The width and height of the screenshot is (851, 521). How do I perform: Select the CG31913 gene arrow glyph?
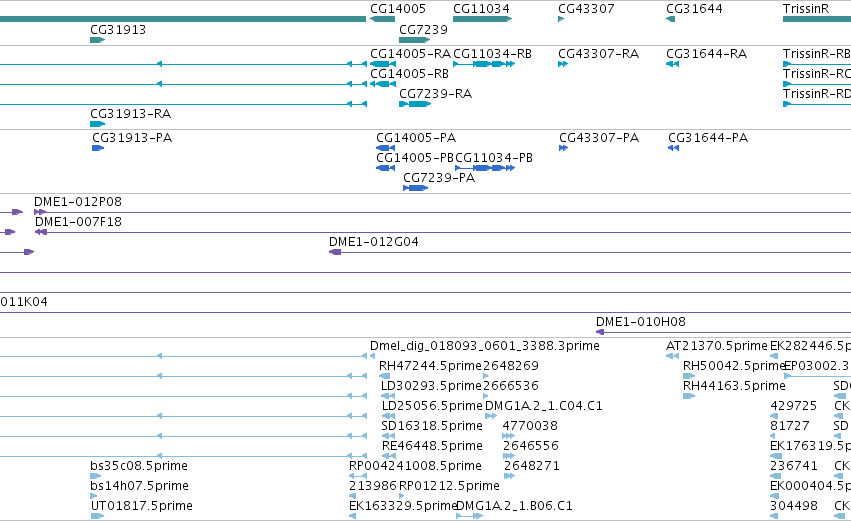tap(98, 40)
